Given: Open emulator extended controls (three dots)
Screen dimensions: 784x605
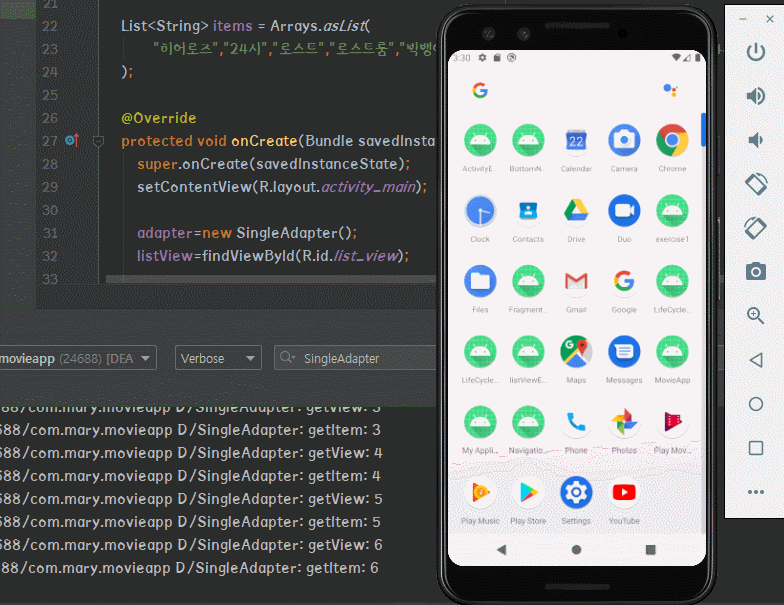Looking at the screenshot, I should 756,492.
